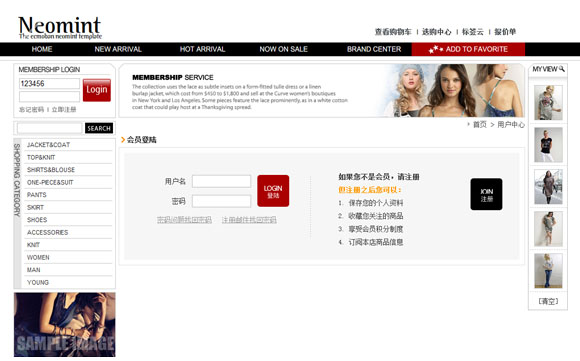This screenshot has height=361, width=580.
Task: Click the 用户名 input field
Action: click(x=222, y=181)
